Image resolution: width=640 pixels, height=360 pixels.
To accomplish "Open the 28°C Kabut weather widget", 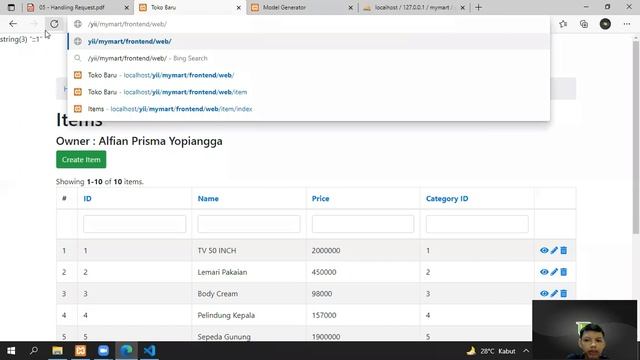I will [x=491, y=351].
